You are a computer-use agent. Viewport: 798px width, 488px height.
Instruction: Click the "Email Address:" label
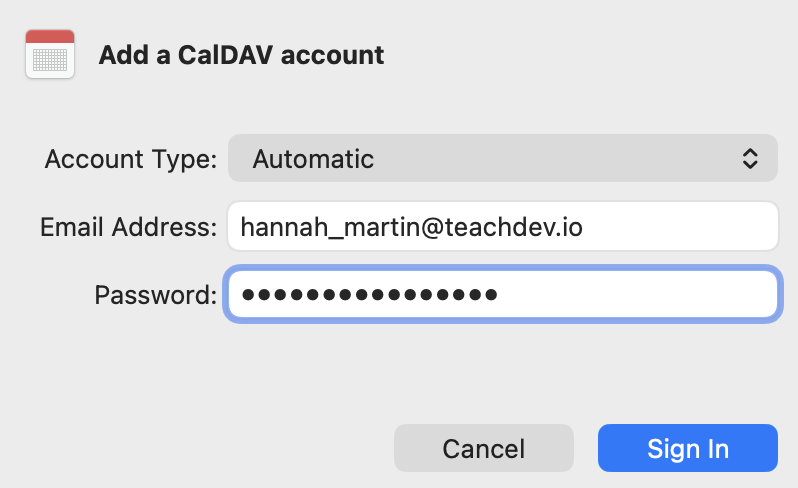point(128,227)
